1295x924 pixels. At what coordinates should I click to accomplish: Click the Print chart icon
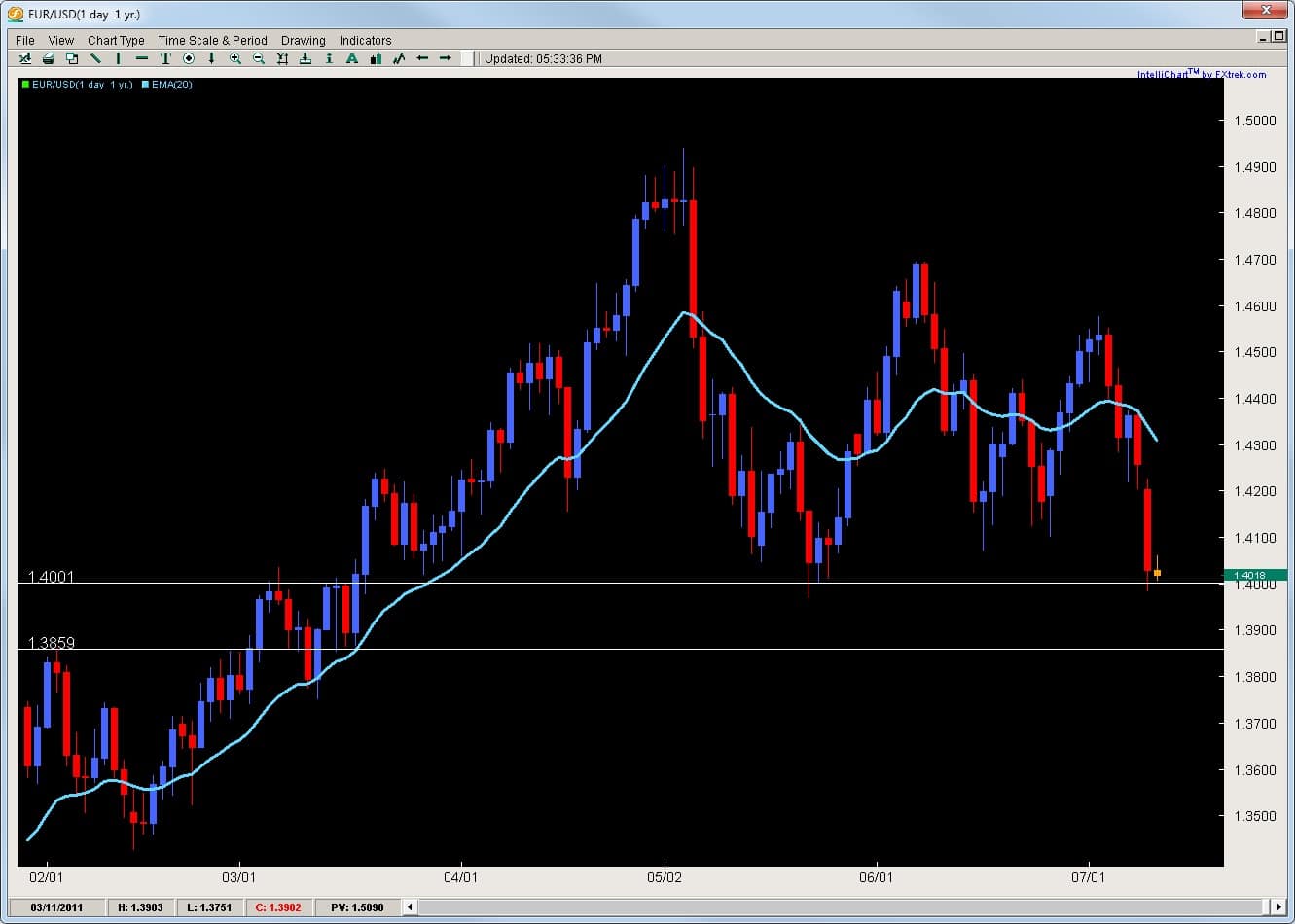[x=49, y=58]
